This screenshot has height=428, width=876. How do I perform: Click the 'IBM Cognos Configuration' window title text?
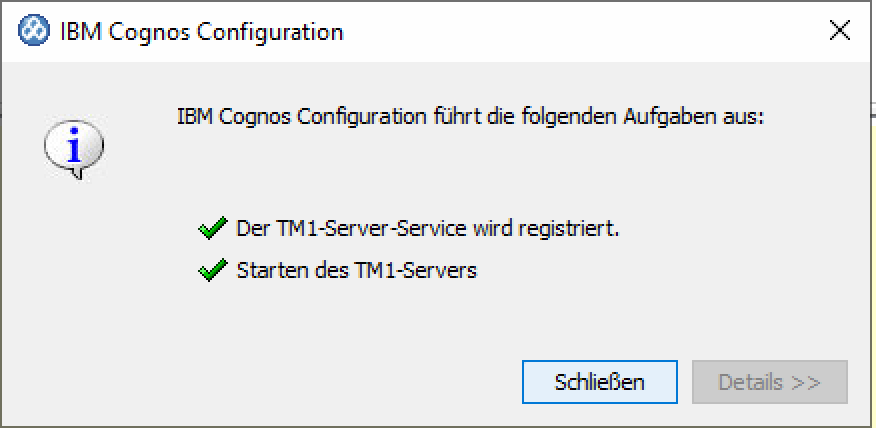click(x=201, y=32)
